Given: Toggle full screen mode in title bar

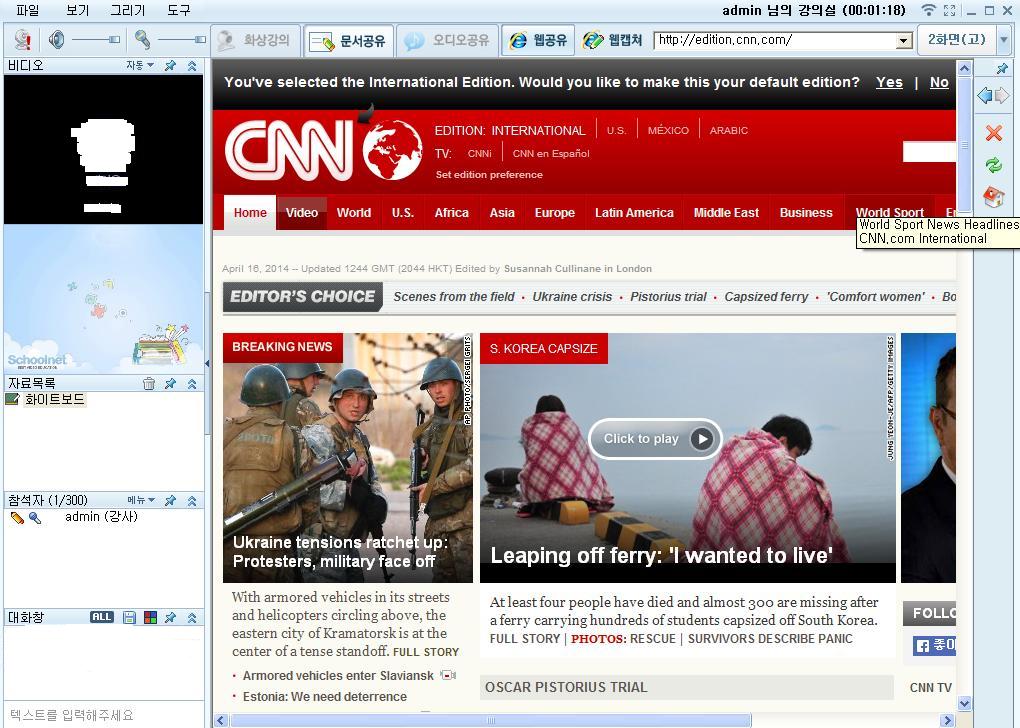Looking at the screenshot, I should tap(950, 10).
